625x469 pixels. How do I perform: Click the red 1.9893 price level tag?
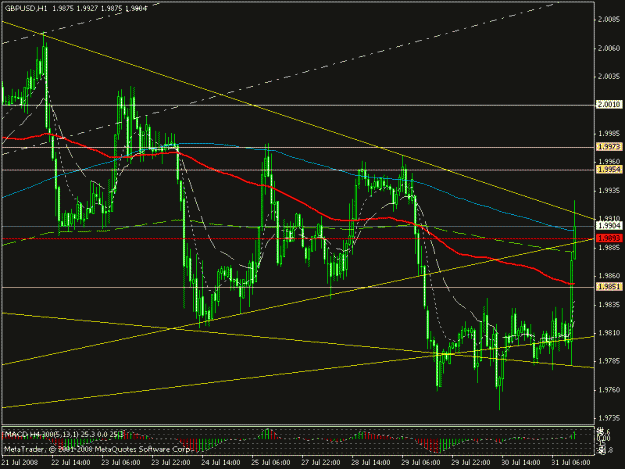609,238
